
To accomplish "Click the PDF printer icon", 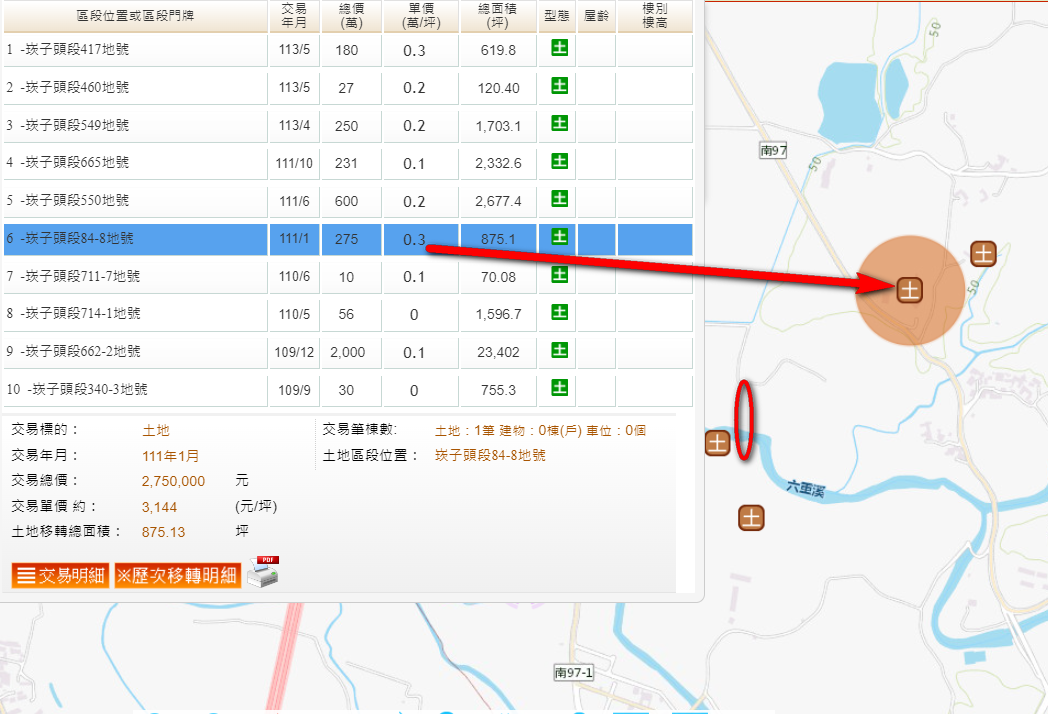I will click(x=263, y=572).
